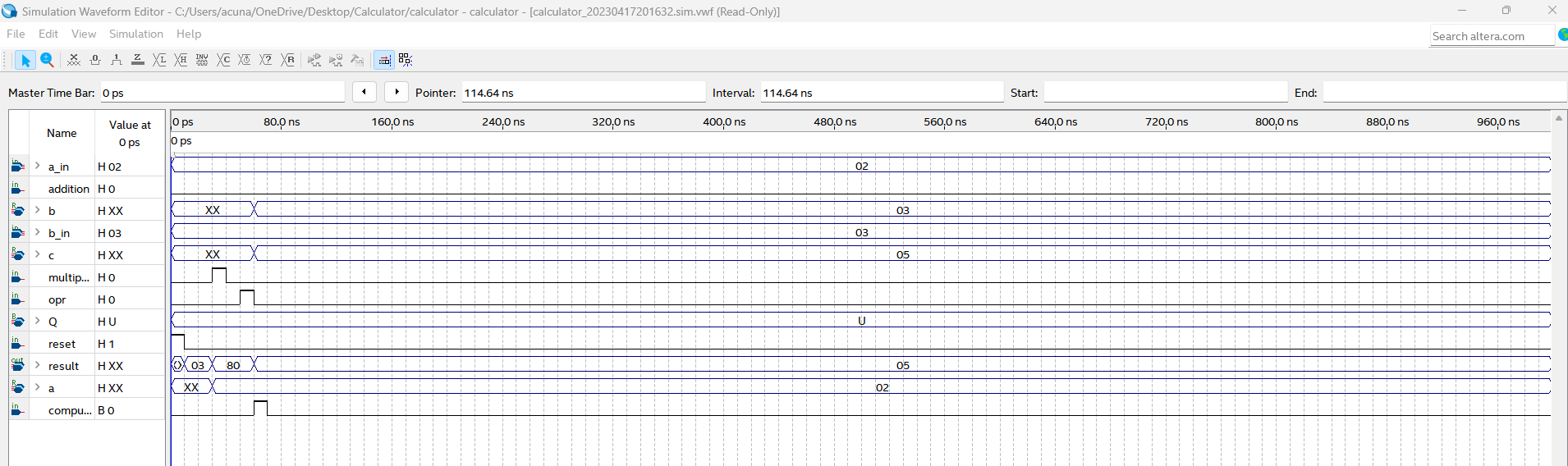The width and height of the screenshot is (1568, 466).
Task: Open the View menu
Action: [x=84, y=34]
